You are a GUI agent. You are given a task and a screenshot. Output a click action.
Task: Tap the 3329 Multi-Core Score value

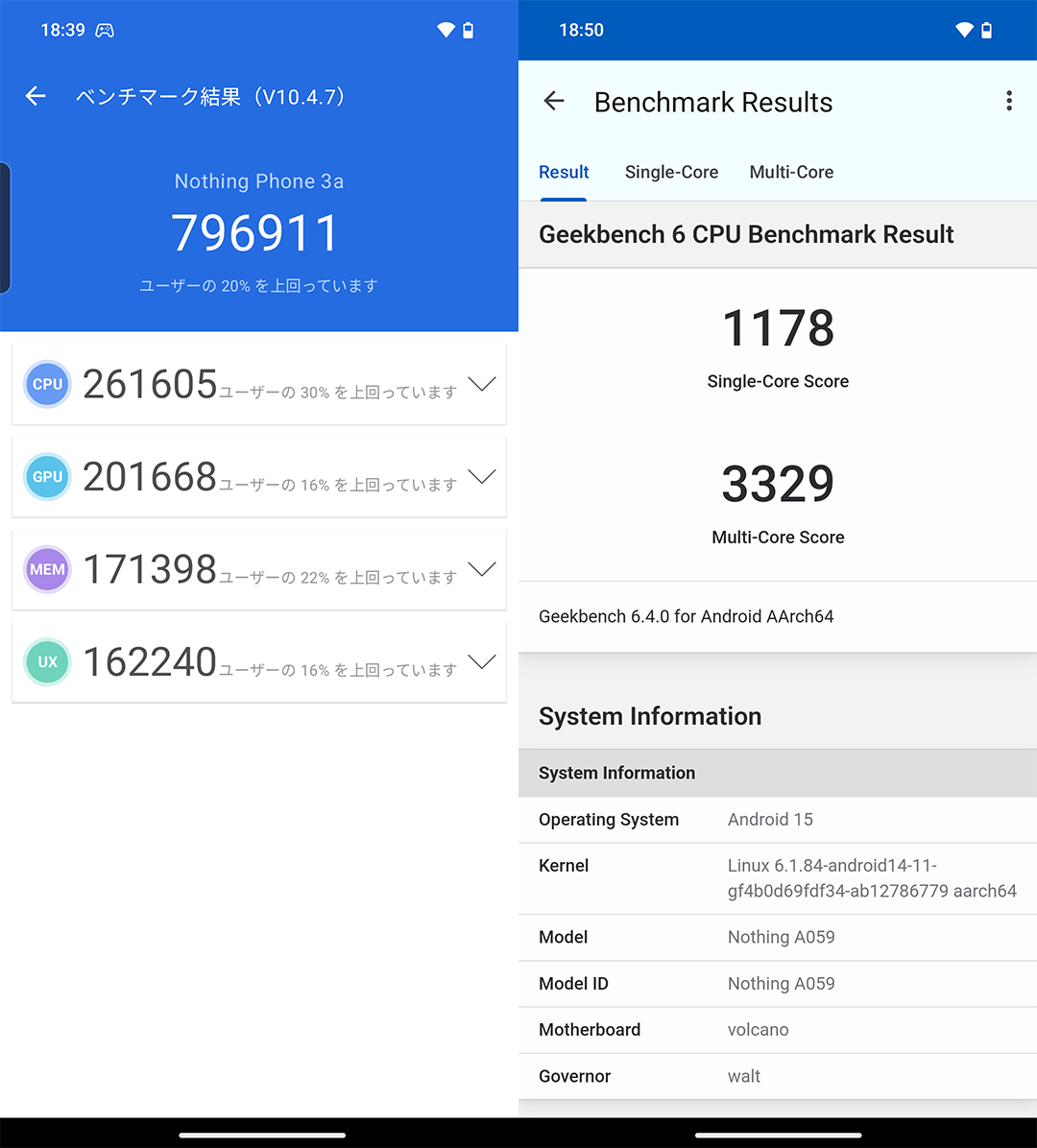coord(778,484)
